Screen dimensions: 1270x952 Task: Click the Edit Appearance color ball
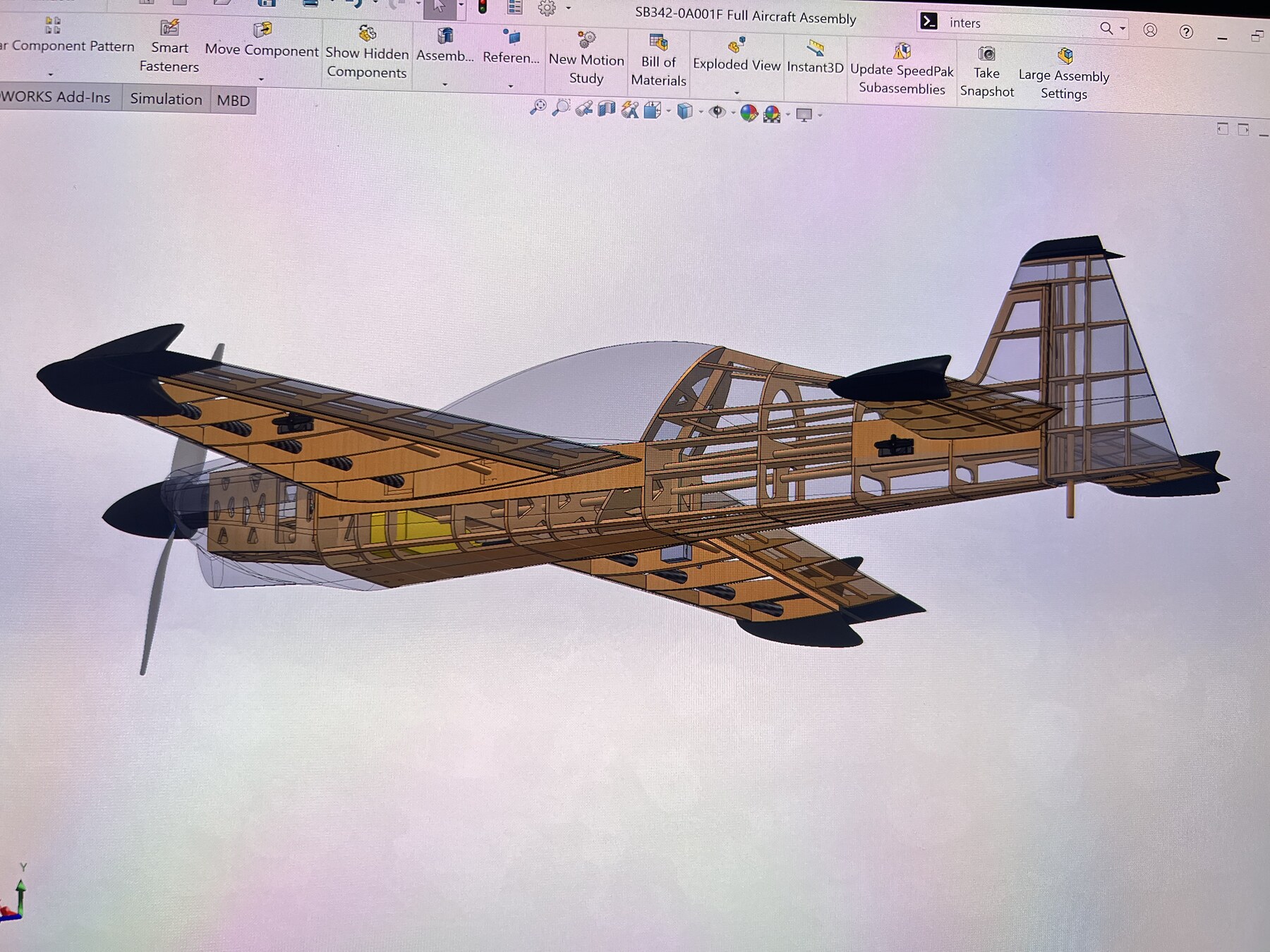coord(749,113)
